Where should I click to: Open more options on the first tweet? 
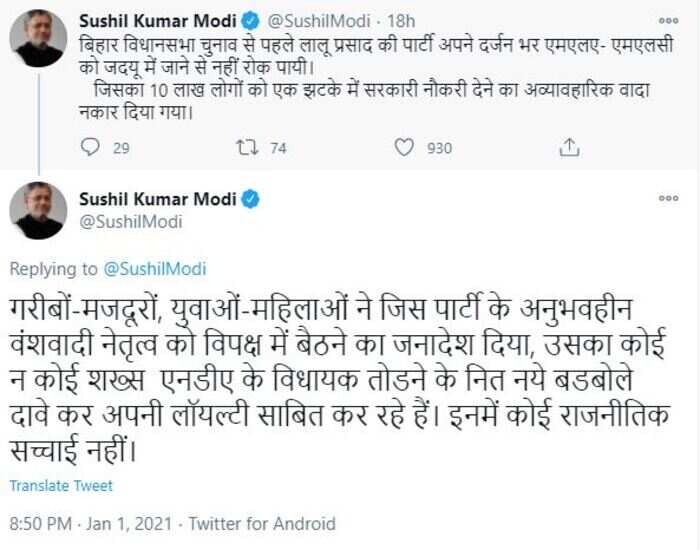(668, 21)
